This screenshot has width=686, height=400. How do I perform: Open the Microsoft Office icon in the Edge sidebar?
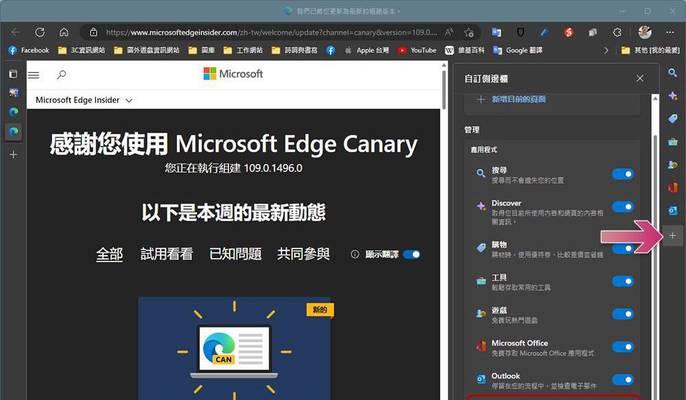[672, 188]
